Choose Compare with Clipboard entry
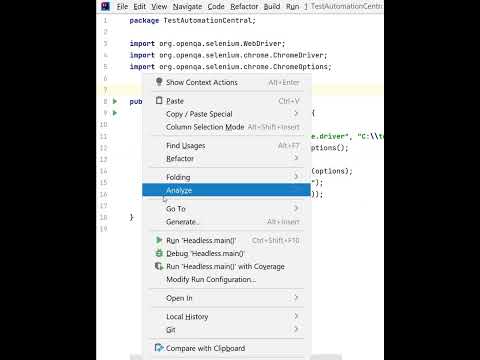Viewport: 480px width, 360px height. pyautogui.click(x=227, y=348)
